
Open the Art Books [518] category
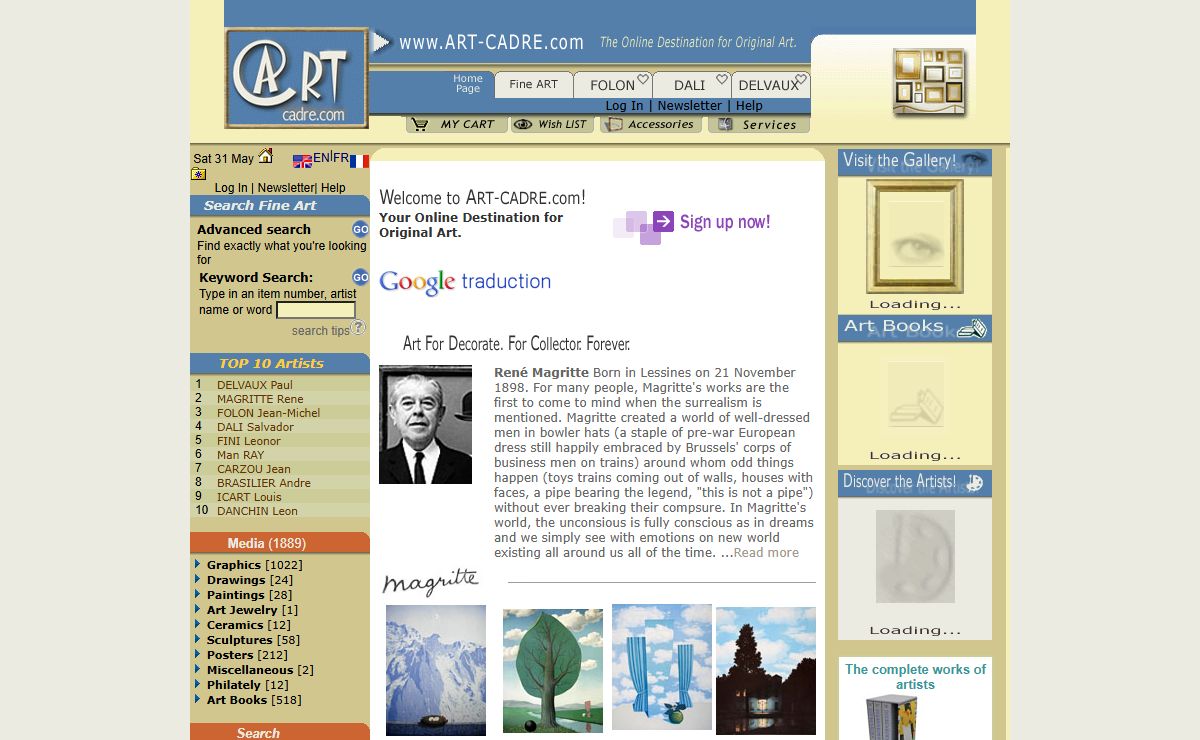tap(254, 700)
